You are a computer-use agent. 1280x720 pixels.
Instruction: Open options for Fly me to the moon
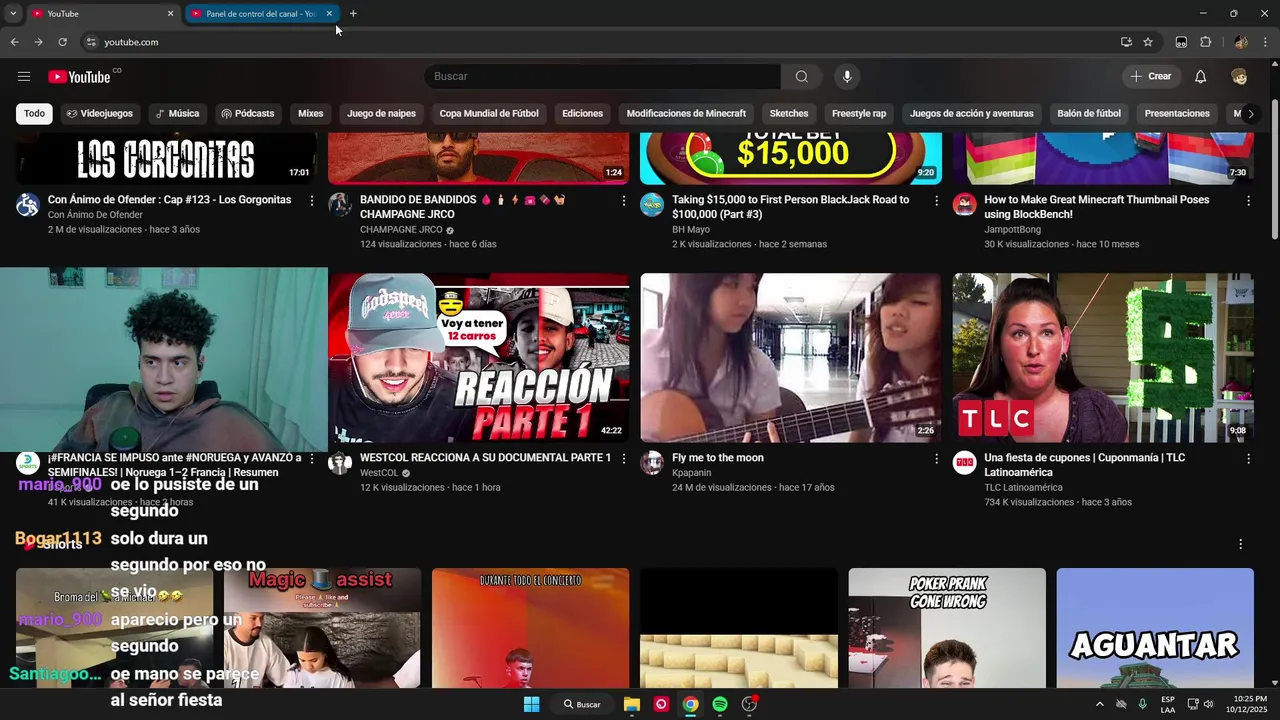click(936, 459)
